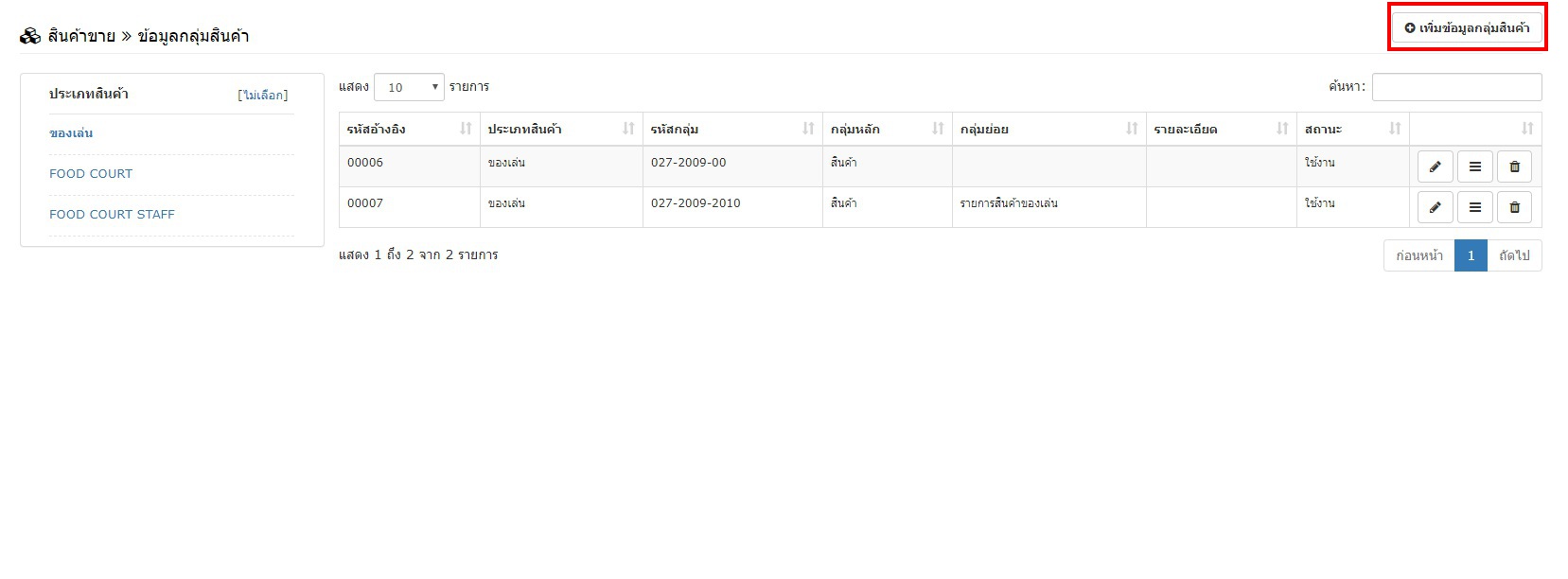Select pagination page 1
The width and height of the screenshot is (1568, 579).
point(1471,255)
